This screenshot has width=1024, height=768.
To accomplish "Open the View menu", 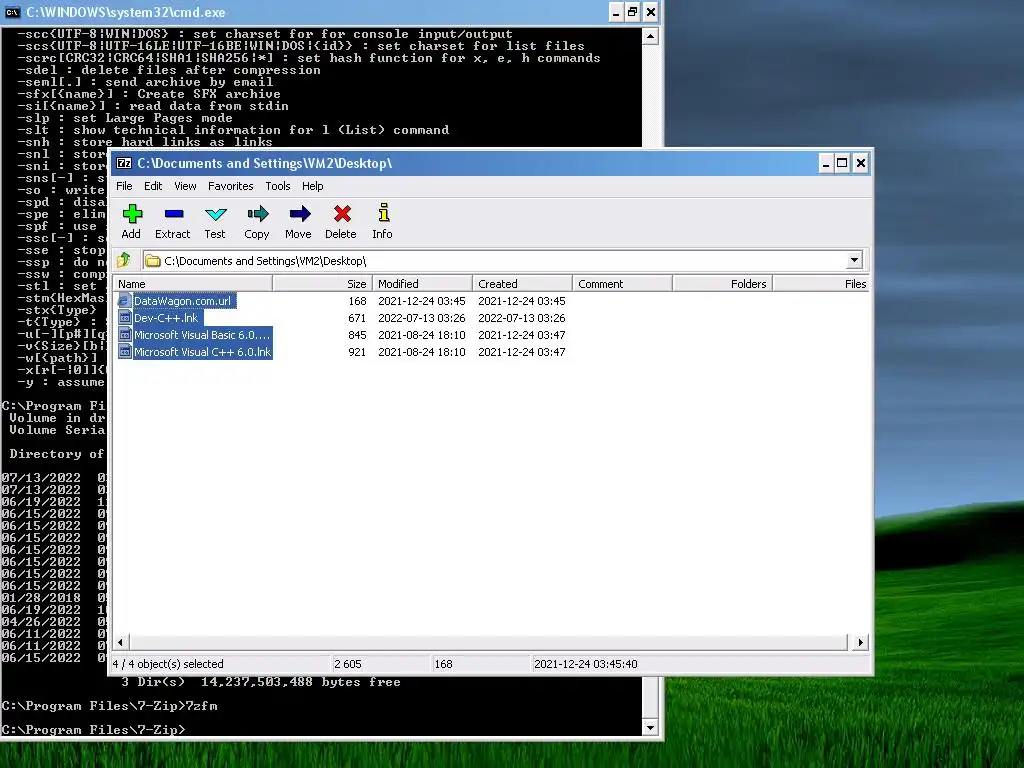I will (185, 186).
